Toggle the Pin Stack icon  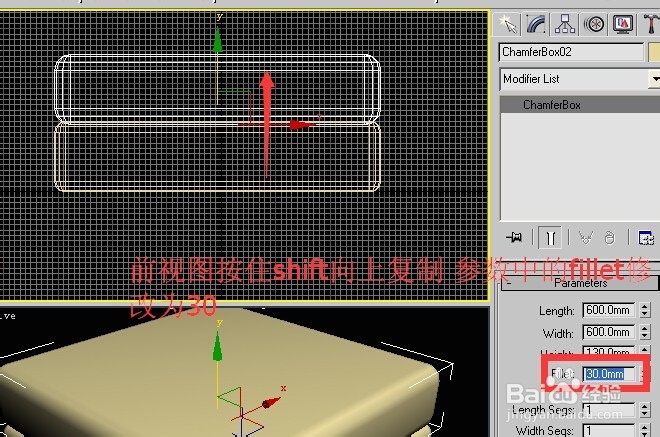click(x=514, y=238)
